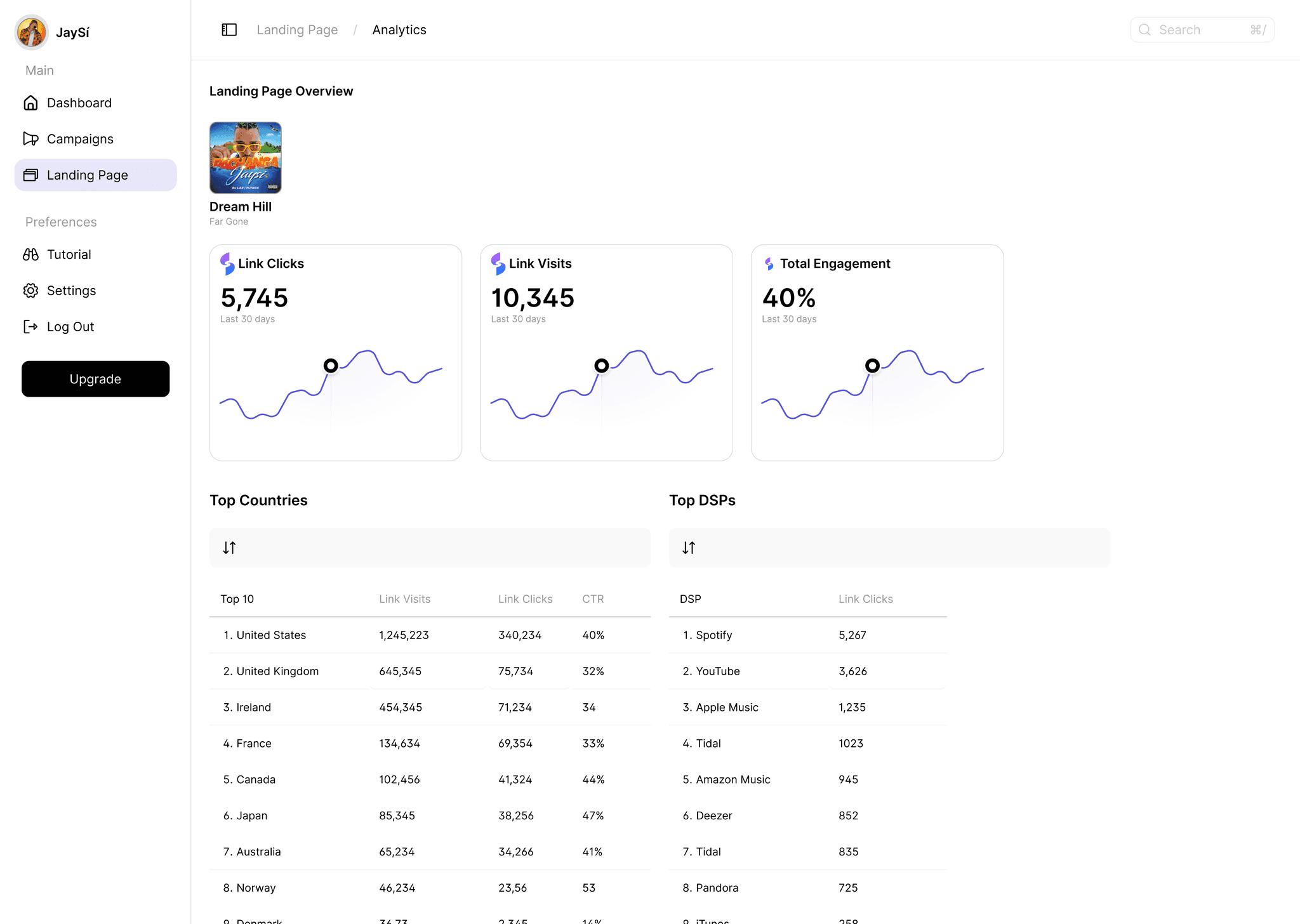
Task: Click the 1,245,223 visits value
Action: pos(404,635)
